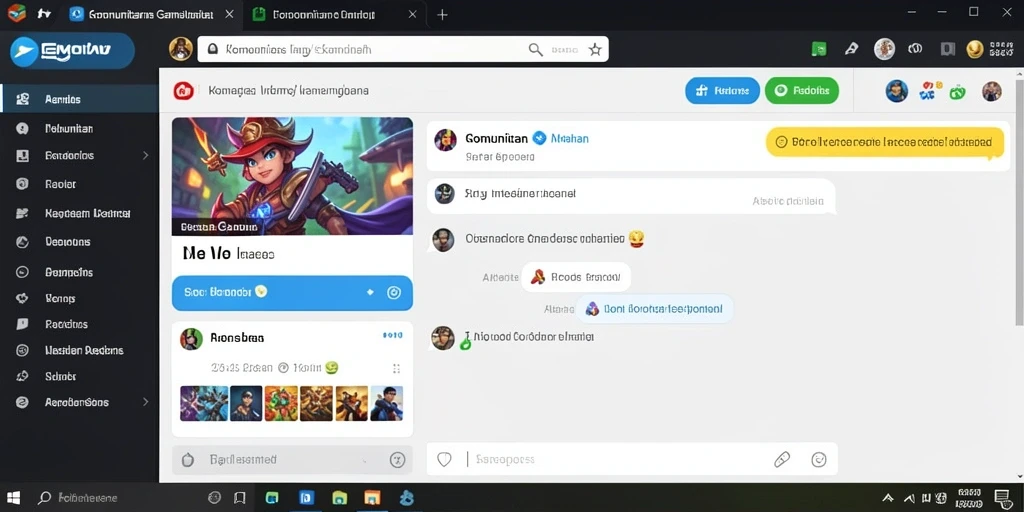The width and height of the screenshot is (1024, 512).
Task: Click the round profile avatar left of address bar
Action: 181,49
